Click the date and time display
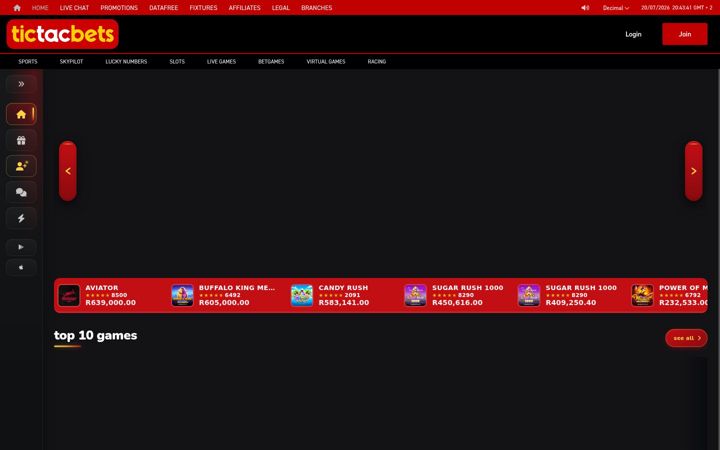 pyautogui.click(x=676, y=8)
